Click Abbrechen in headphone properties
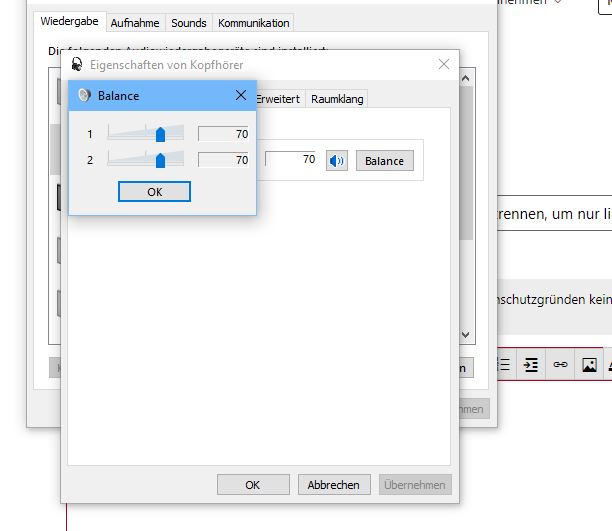Image resolution: width=612 pixels, height=531 pixels. coord(334,485)
